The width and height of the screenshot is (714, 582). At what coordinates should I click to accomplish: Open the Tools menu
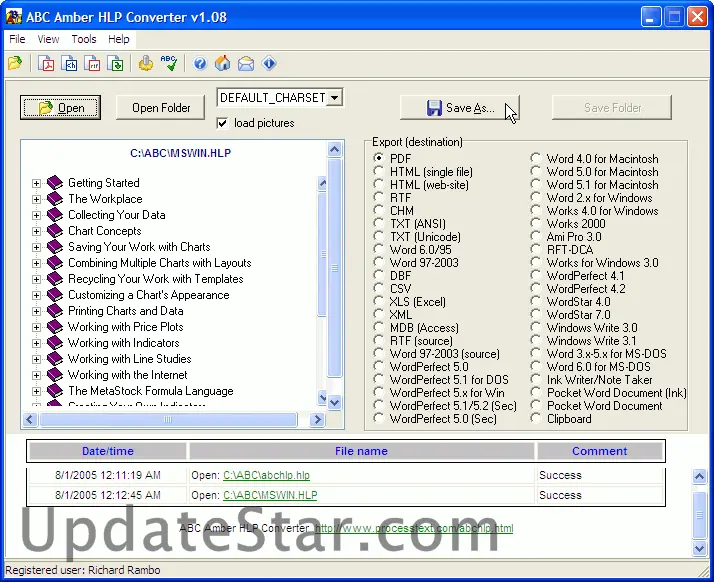pos(84,39)
